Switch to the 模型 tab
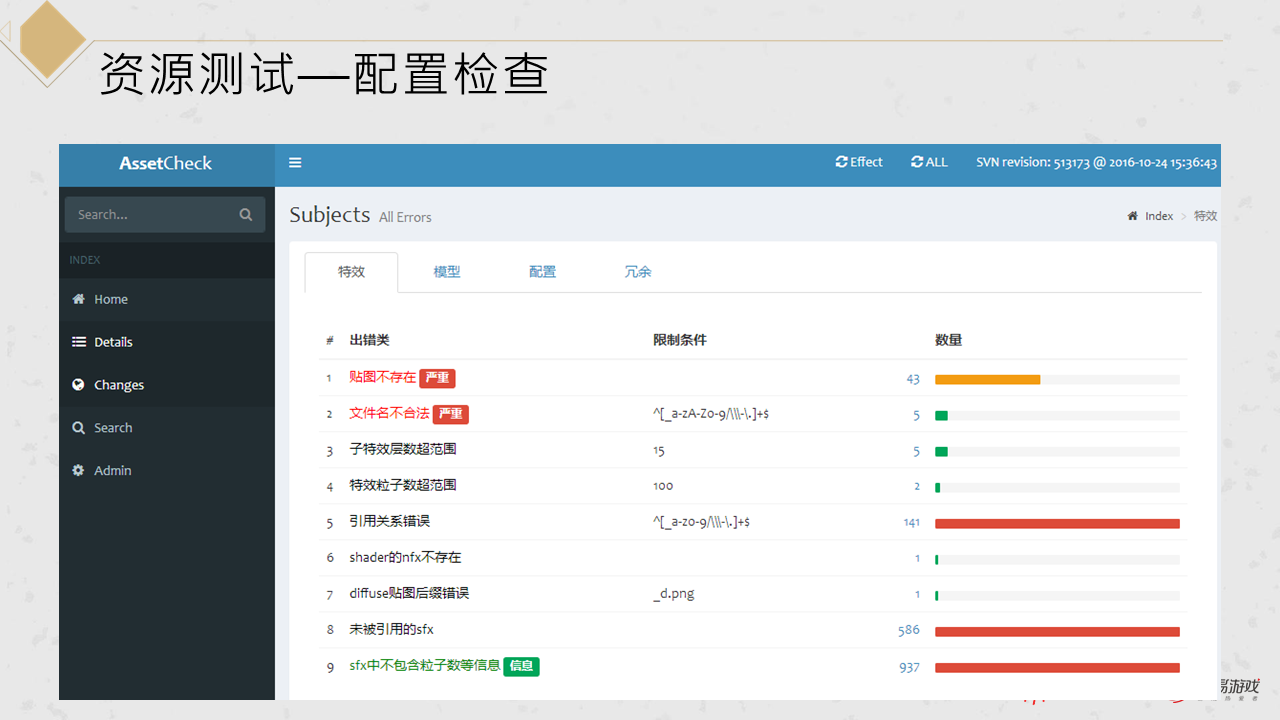 click(x=447, y=271)
